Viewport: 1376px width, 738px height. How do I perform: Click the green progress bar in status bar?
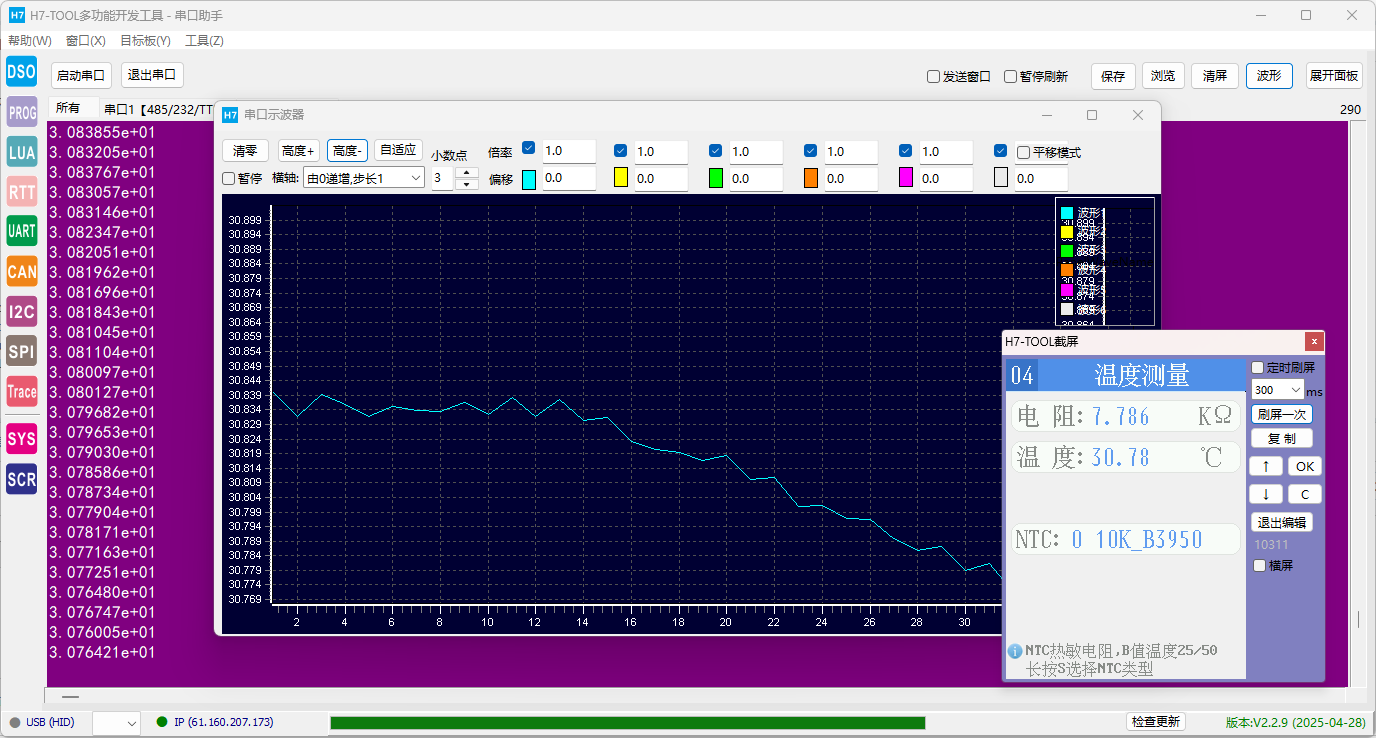pos(628,722)
